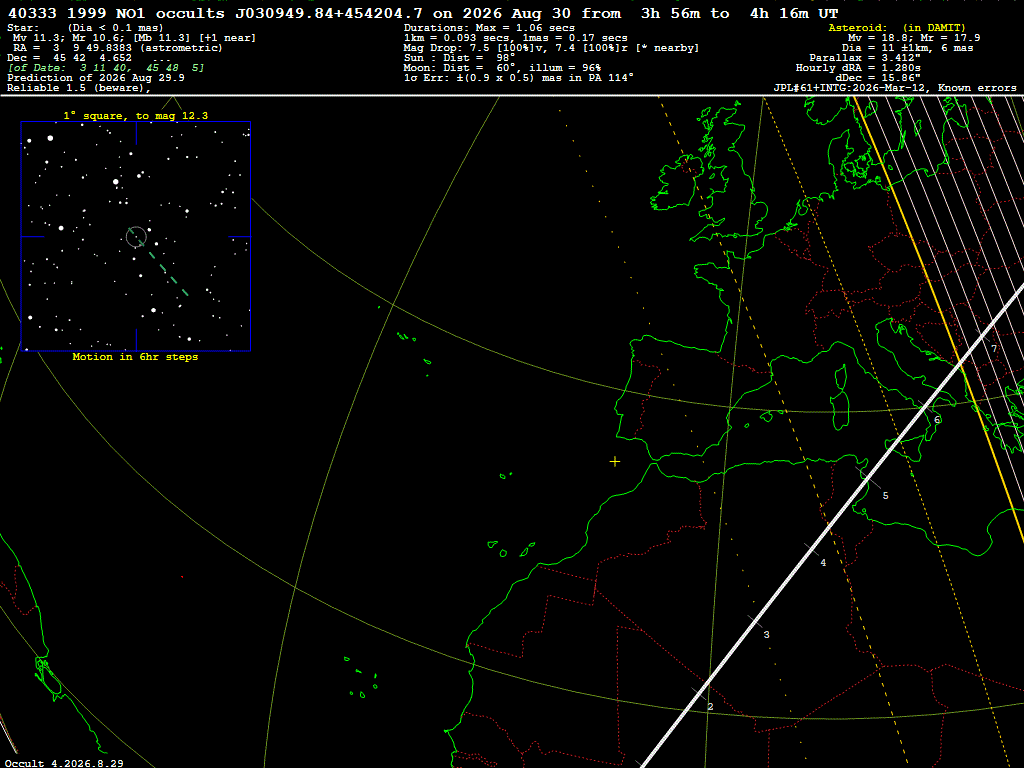The width and height of the screenshot is (1024, 768).
Task: Click the large bright star in finder chart top-left
Action: point(50,138)
